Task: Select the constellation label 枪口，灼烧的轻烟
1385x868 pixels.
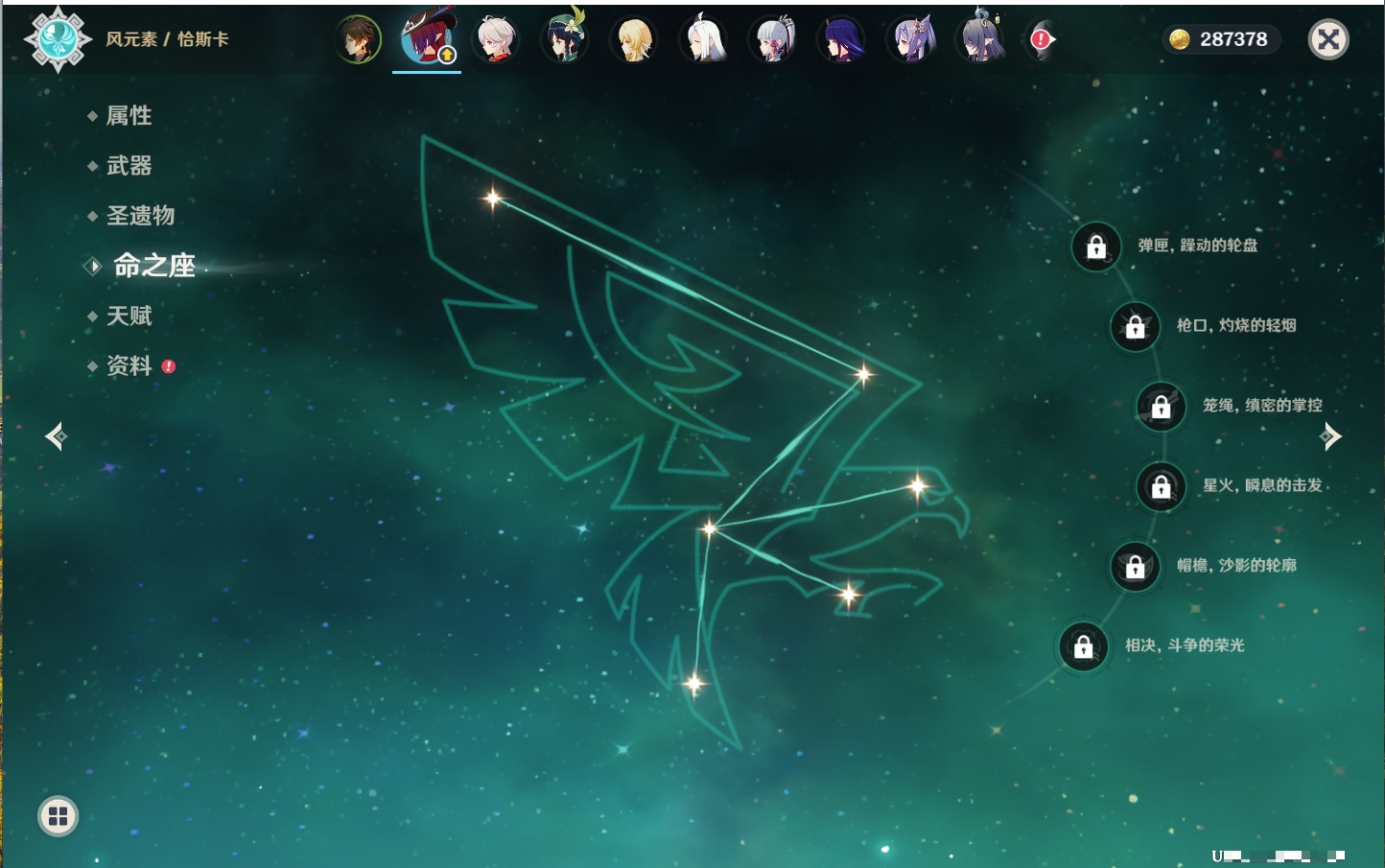Action: [x=1236, y=325]
